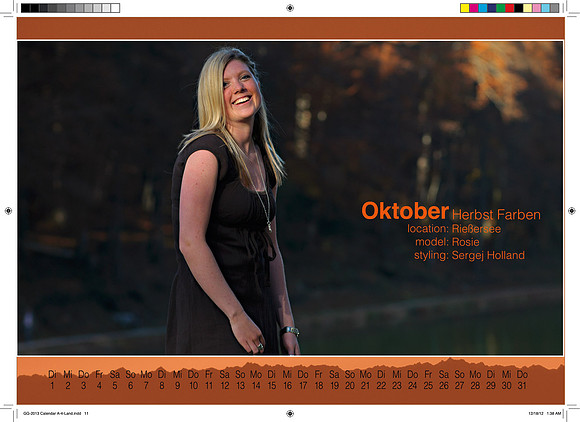The width and height of the screenshot is (580, 422).
Task: Click the bright cyan swatch in the color bar
Action: (x=483, y=8)
